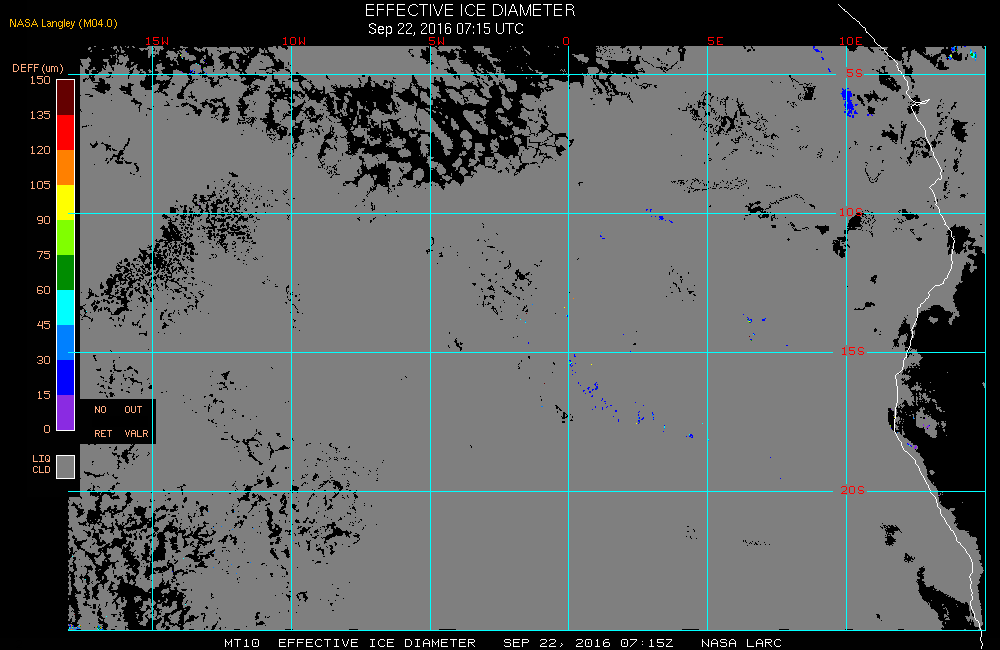This screenshot has height=650, width=1000.
Task: Click the 30 scale value
Action: click(43, 360)
